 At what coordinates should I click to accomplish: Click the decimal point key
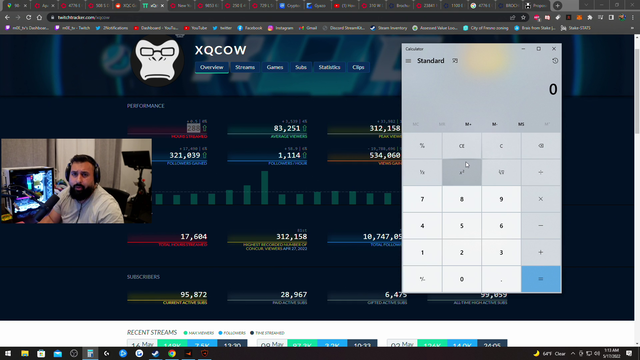tap(501, 279)
